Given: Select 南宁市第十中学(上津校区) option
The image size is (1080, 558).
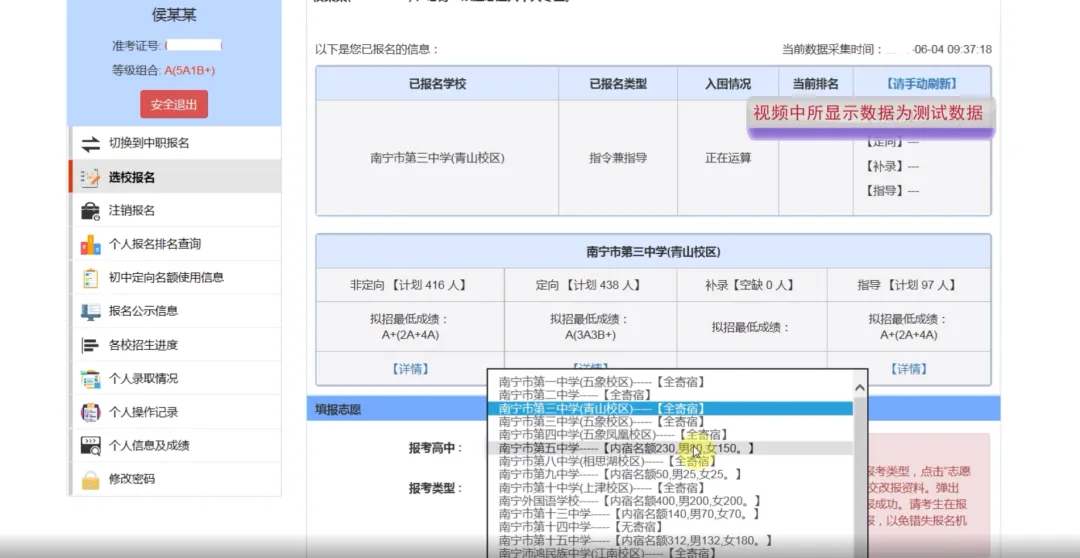Looking at the screenshot, I should pos(669,488).
